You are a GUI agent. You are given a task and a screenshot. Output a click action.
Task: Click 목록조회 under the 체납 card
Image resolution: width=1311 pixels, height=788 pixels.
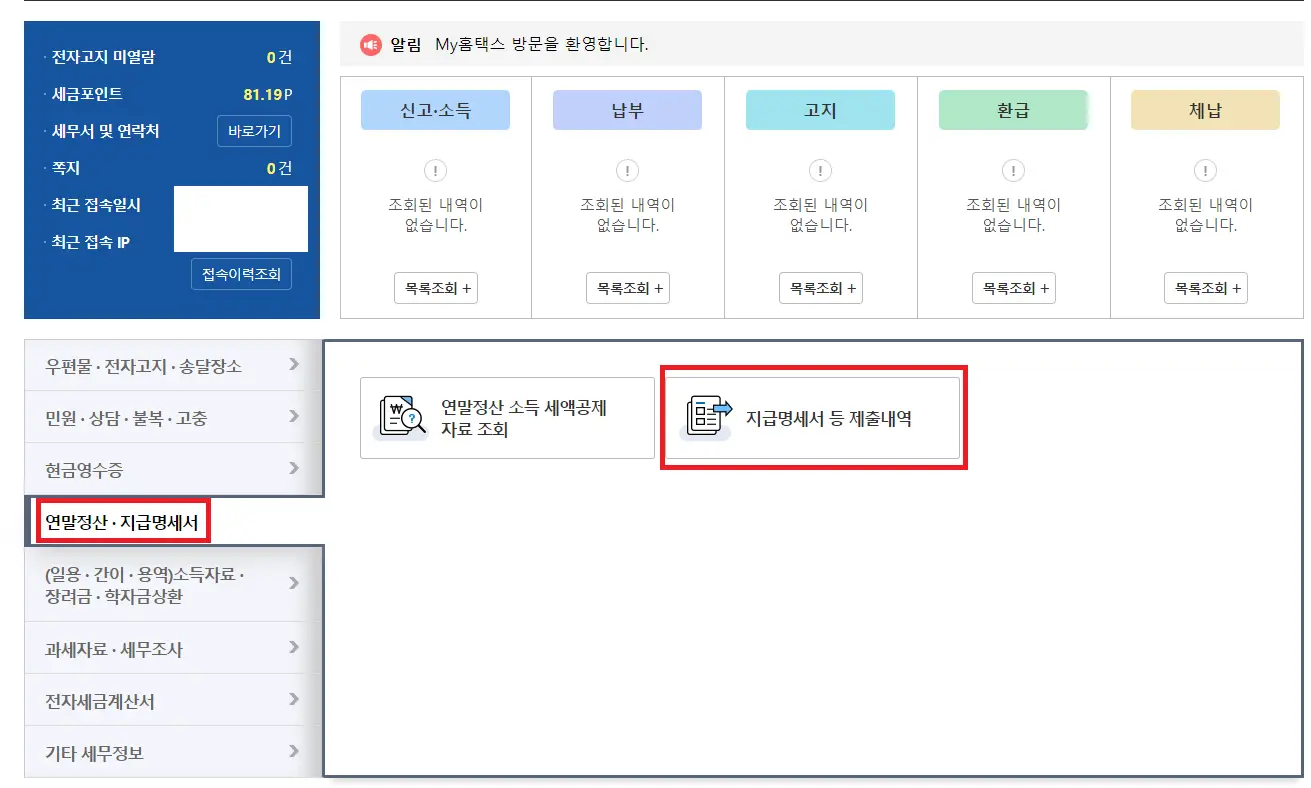pos(1205,288)
